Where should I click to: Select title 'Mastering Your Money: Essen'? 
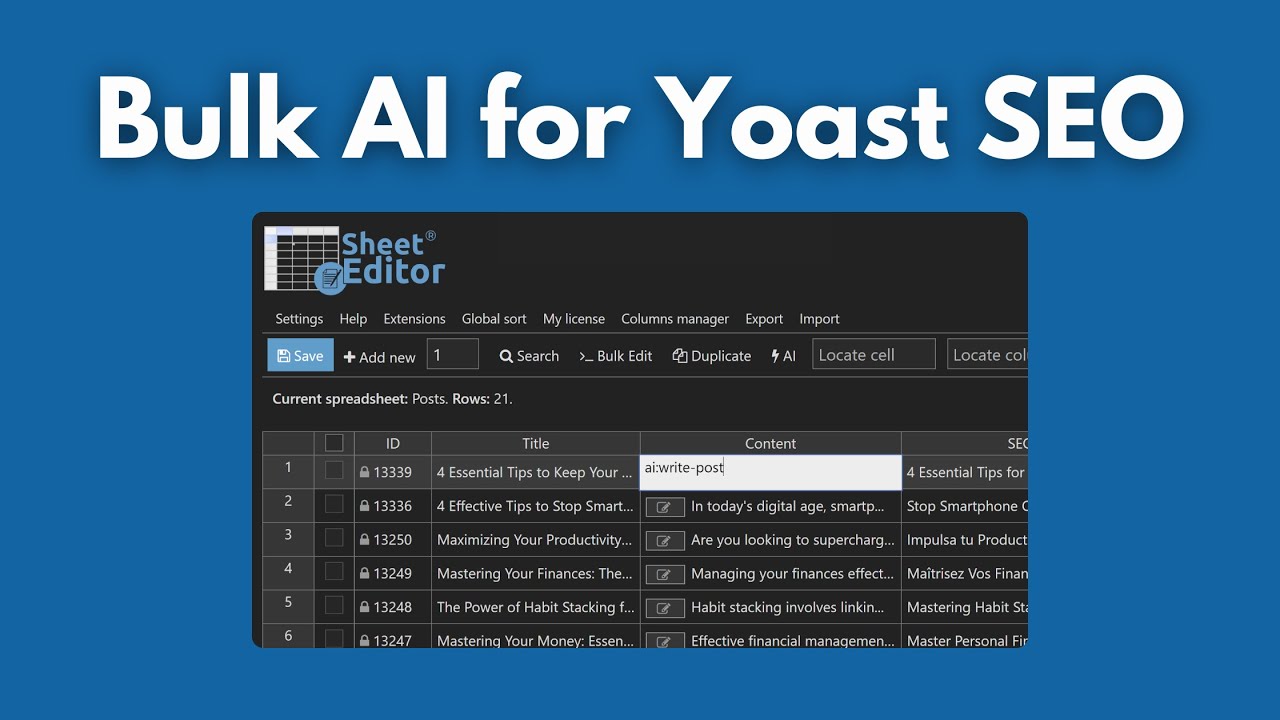[x=535, y=637]
